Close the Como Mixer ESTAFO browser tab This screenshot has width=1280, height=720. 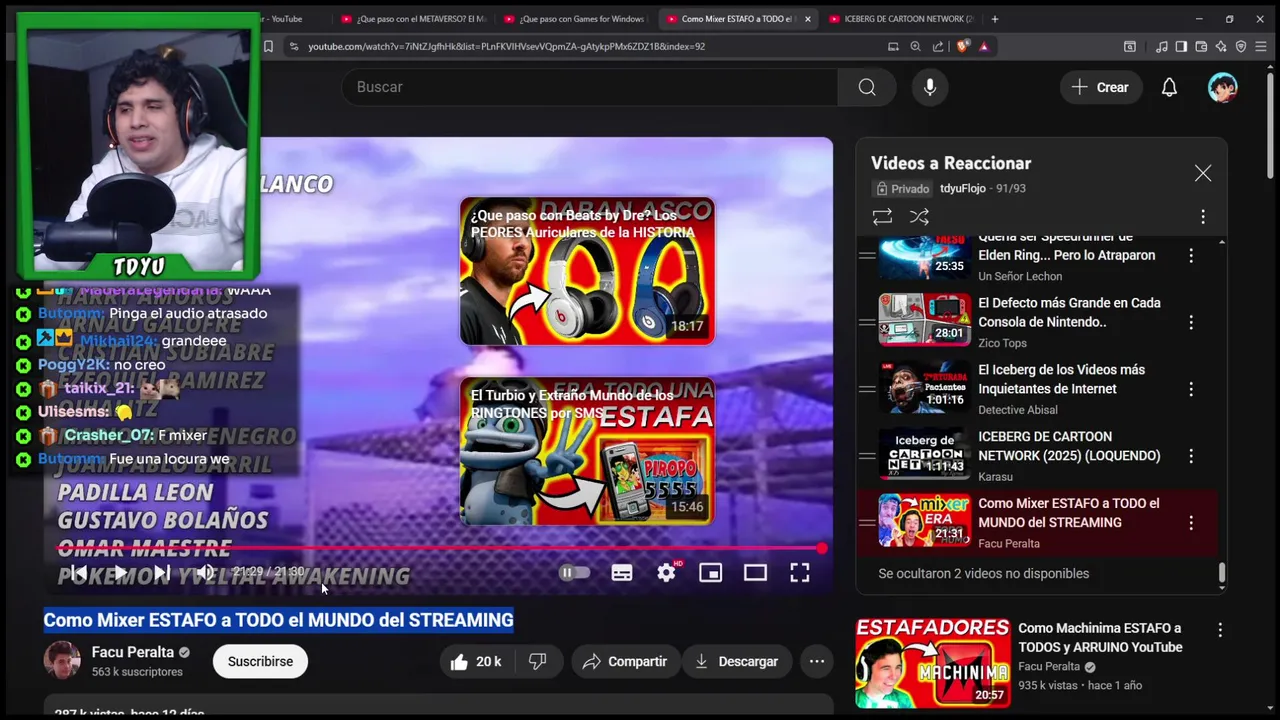pyautogui.click(x=808, y=19)
